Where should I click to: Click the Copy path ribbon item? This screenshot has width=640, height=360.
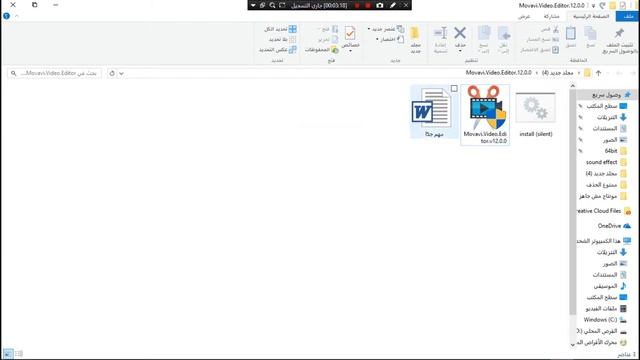pos(542,40)
